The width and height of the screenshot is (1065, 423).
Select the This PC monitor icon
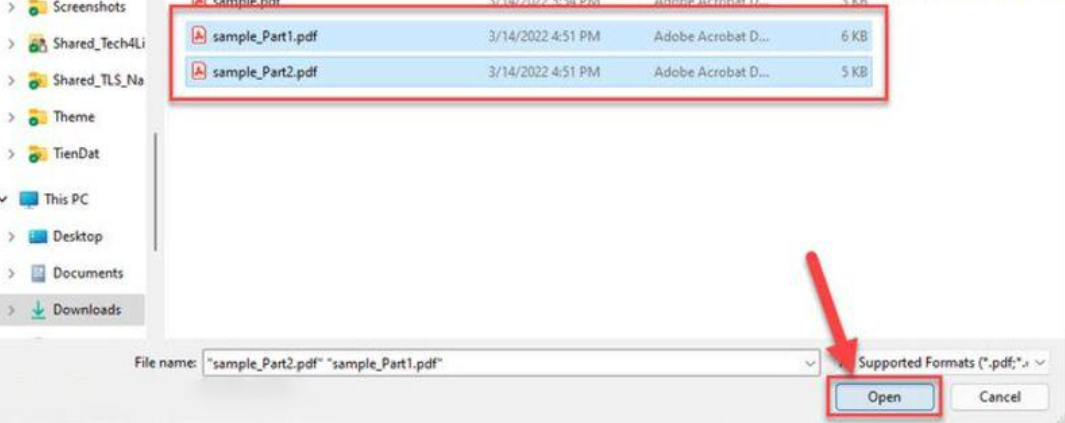[29, 200]
